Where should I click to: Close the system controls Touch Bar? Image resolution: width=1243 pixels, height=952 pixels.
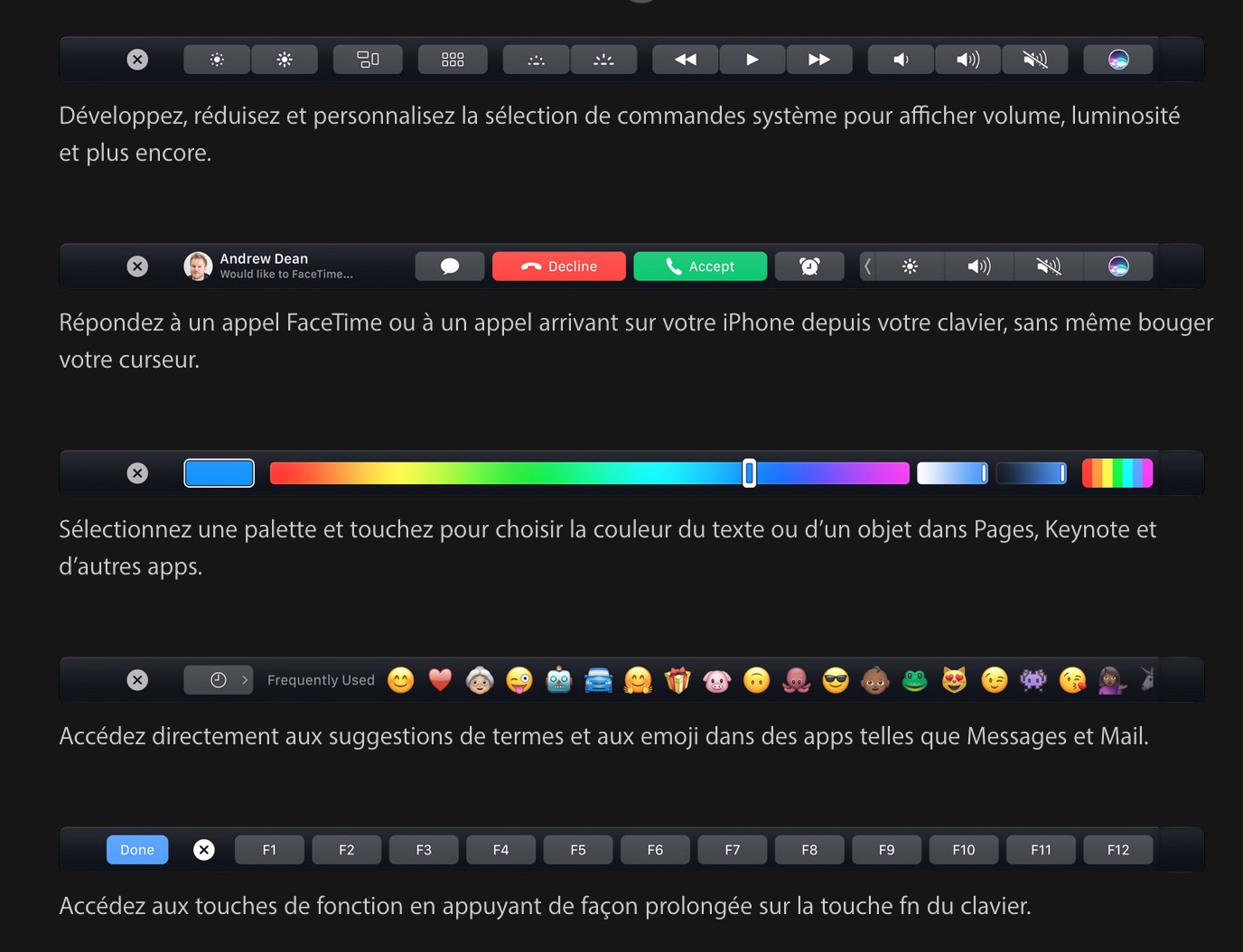137,60
